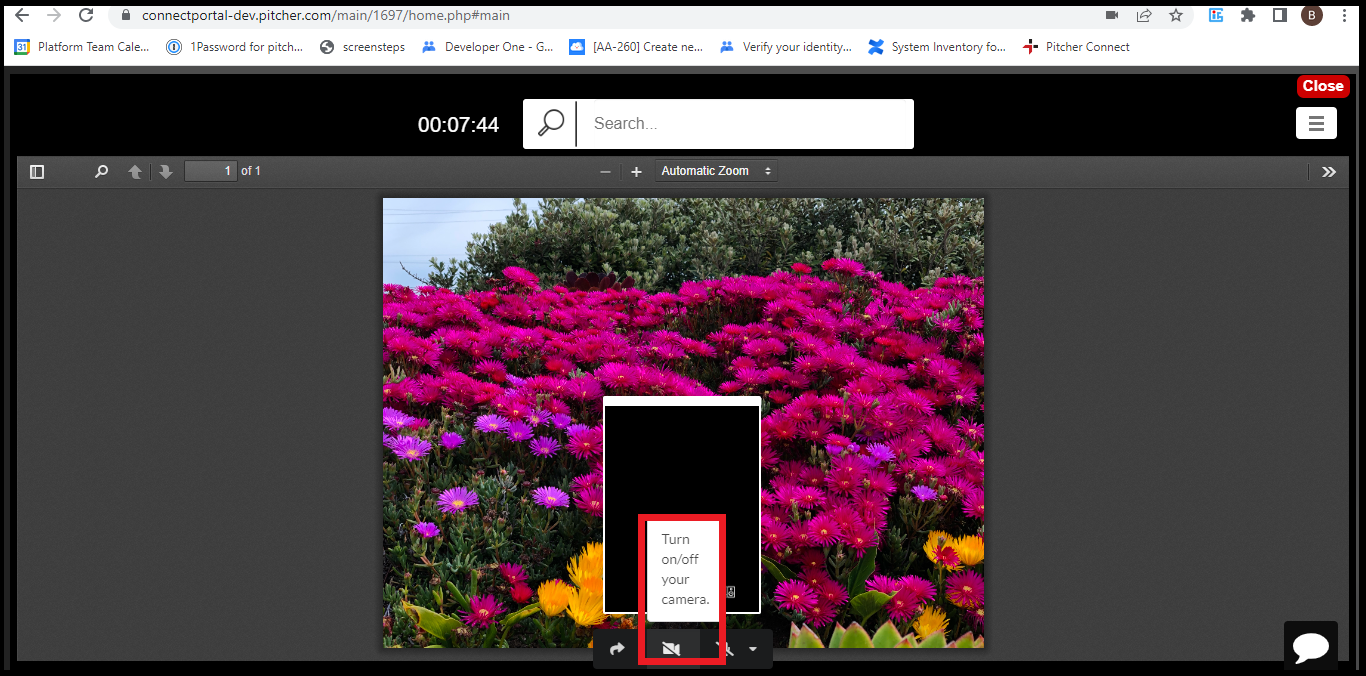Zoom out with the minus button

pos(605,172)
